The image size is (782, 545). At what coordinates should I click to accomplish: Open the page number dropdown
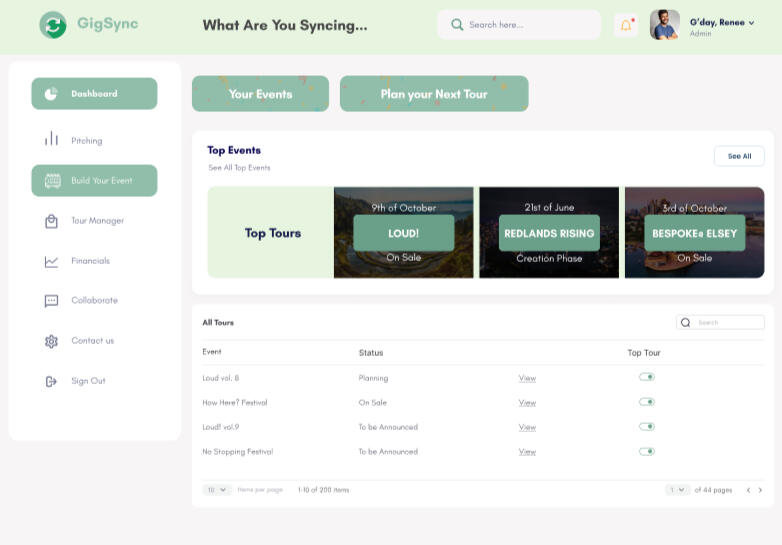click(x=678, y=490)
